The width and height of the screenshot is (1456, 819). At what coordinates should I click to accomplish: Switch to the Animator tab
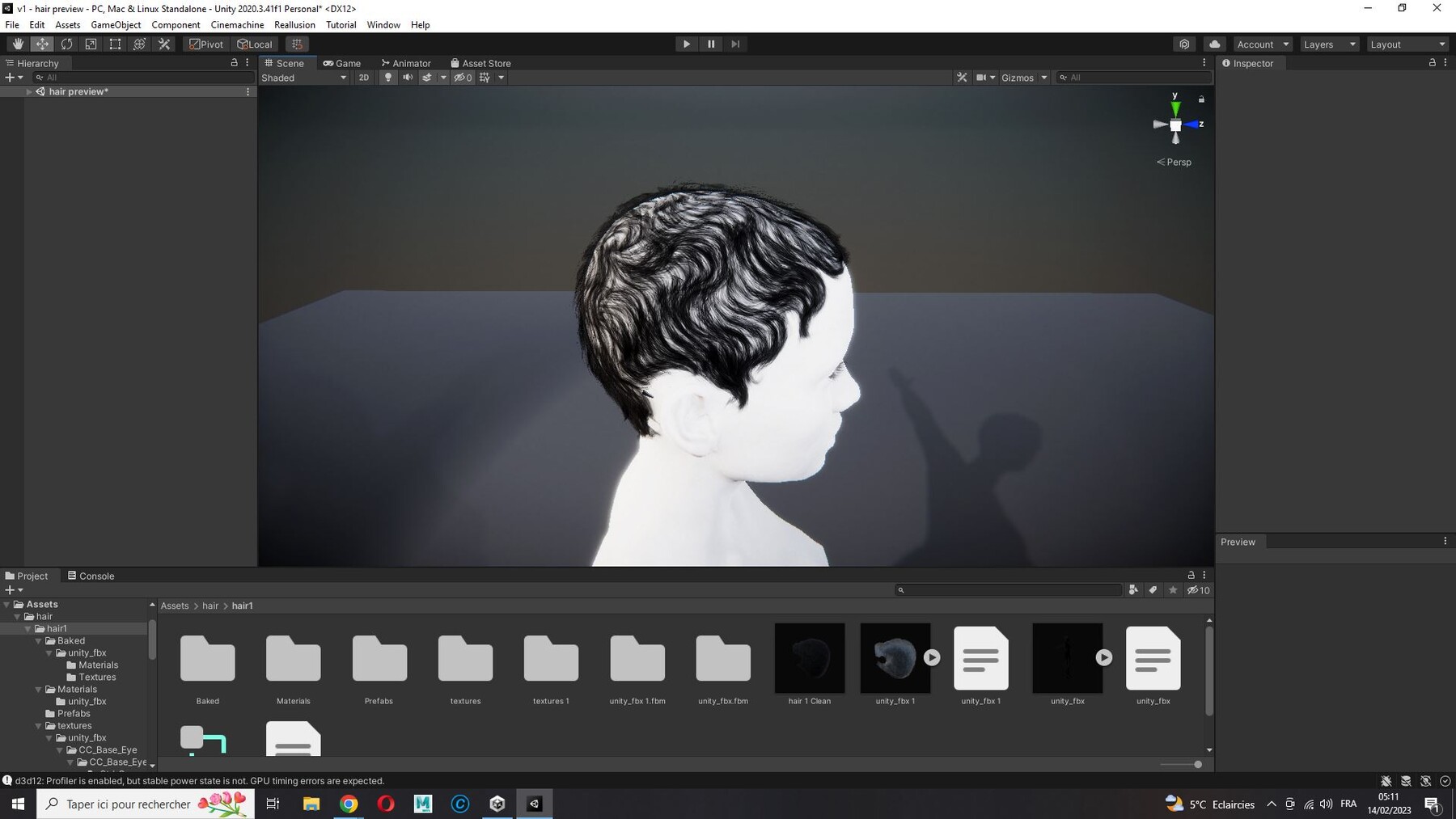click(x=406, y=63)
